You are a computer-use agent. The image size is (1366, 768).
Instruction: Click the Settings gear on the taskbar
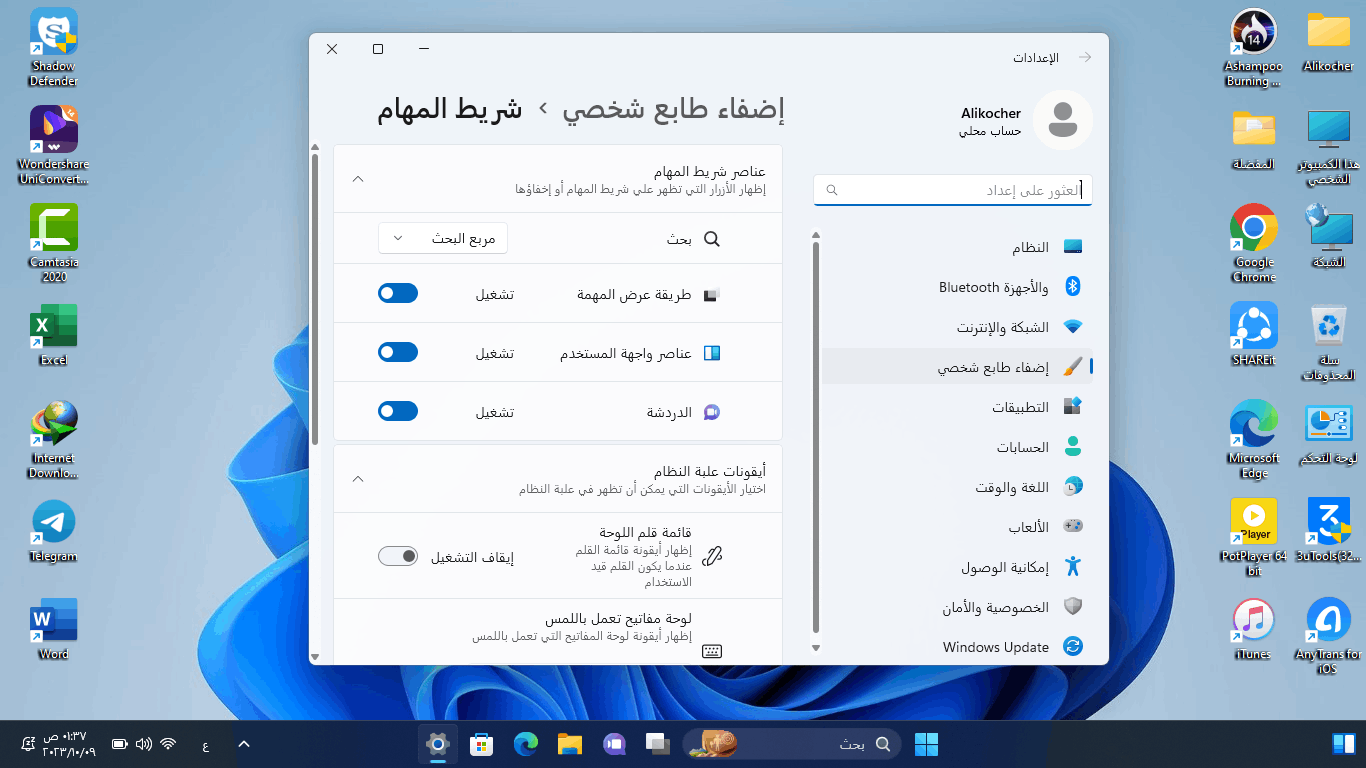pyautogui.click(x=437, y=744)
